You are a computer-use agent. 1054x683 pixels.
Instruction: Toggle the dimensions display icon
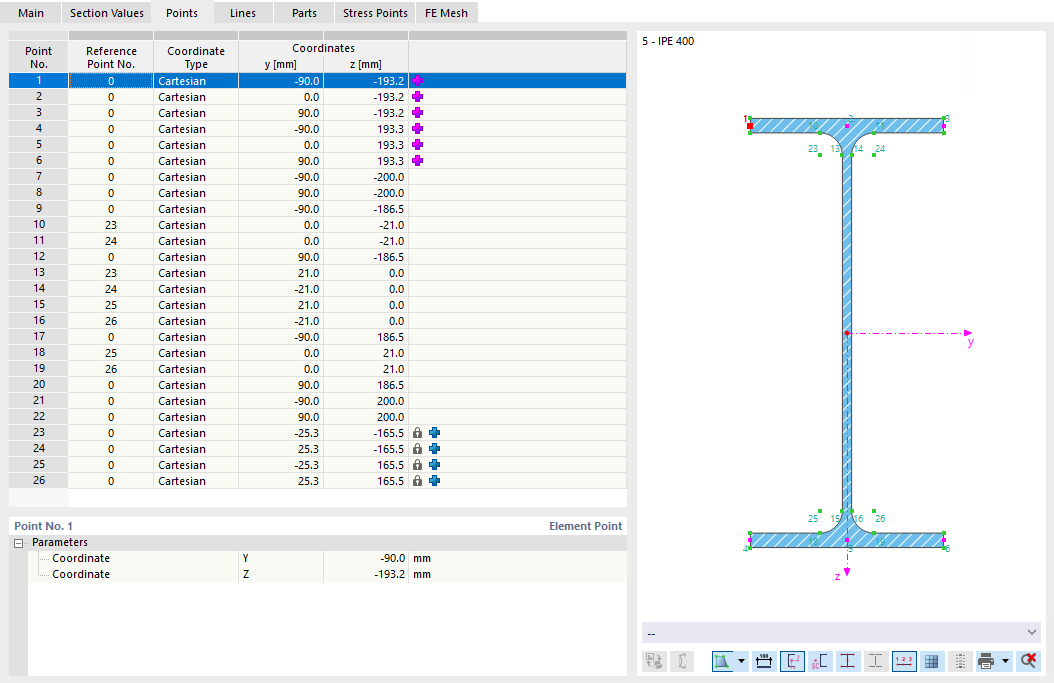[764, 661]
